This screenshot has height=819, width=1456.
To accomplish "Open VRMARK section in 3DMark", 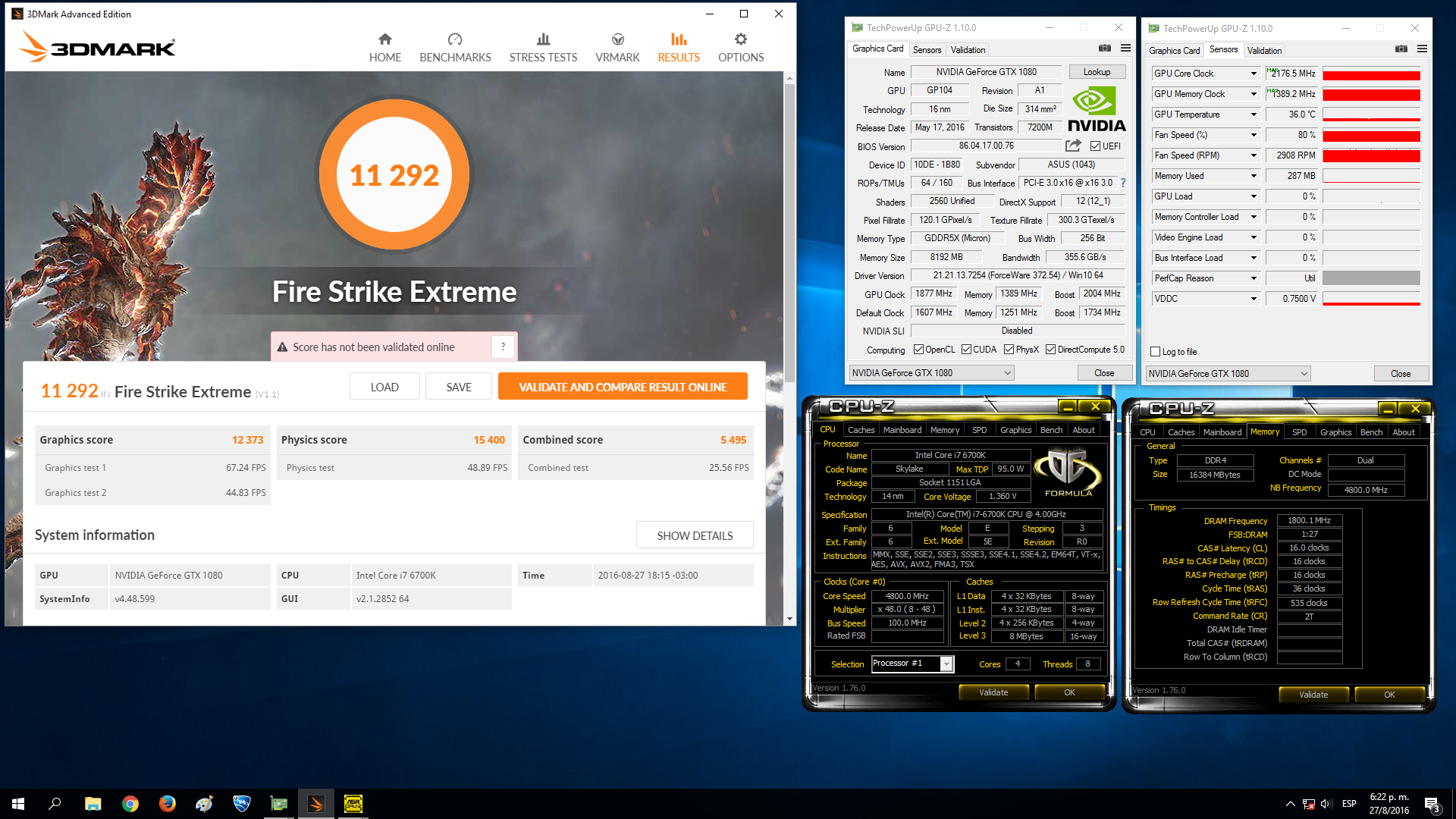I will pos(617,49).
